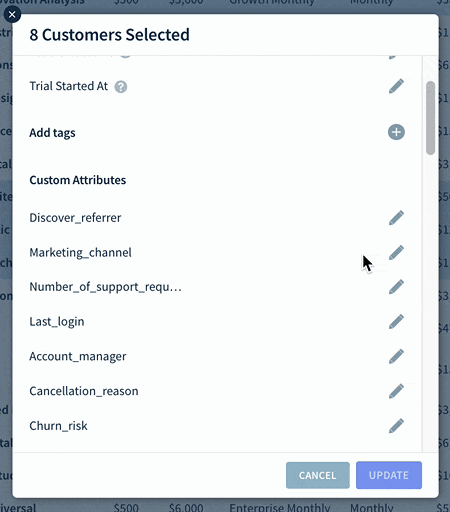The image size is (450, 512).
Task: Click the dialog's vertical scrollbar thumb
Action: click(x=430, y=118)
